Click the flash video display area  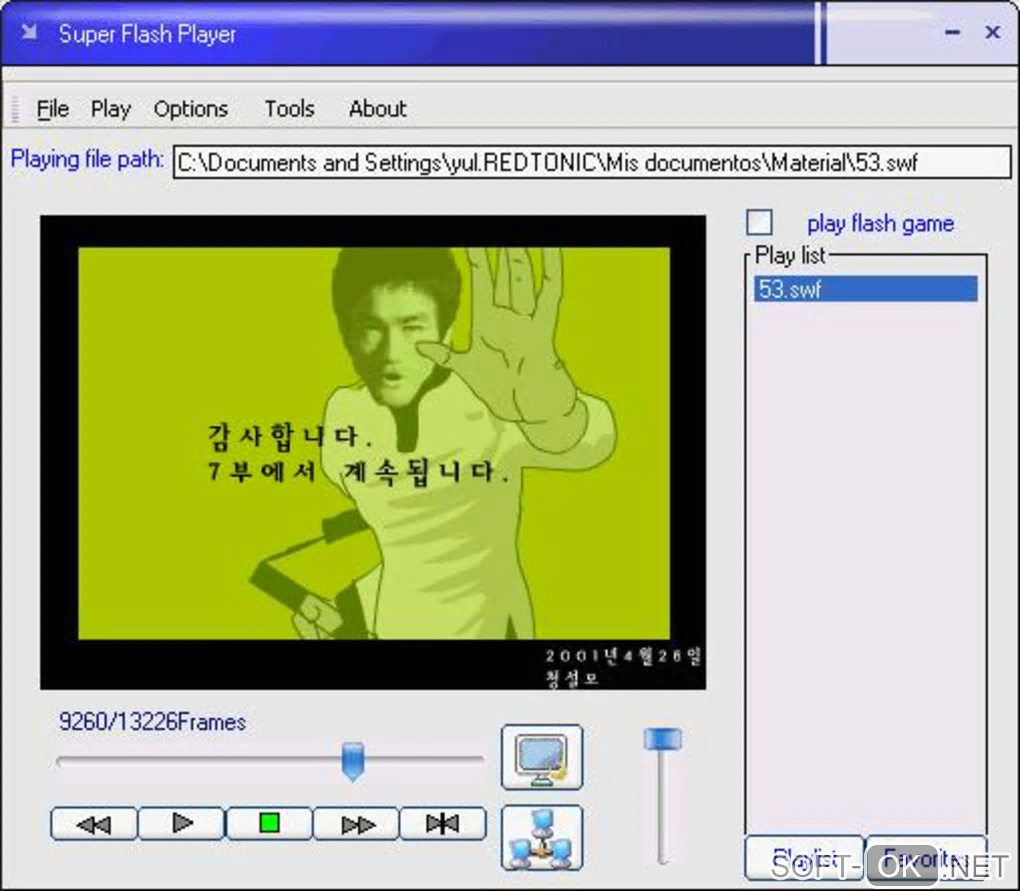pyautogui.click(x=373, y=452)
